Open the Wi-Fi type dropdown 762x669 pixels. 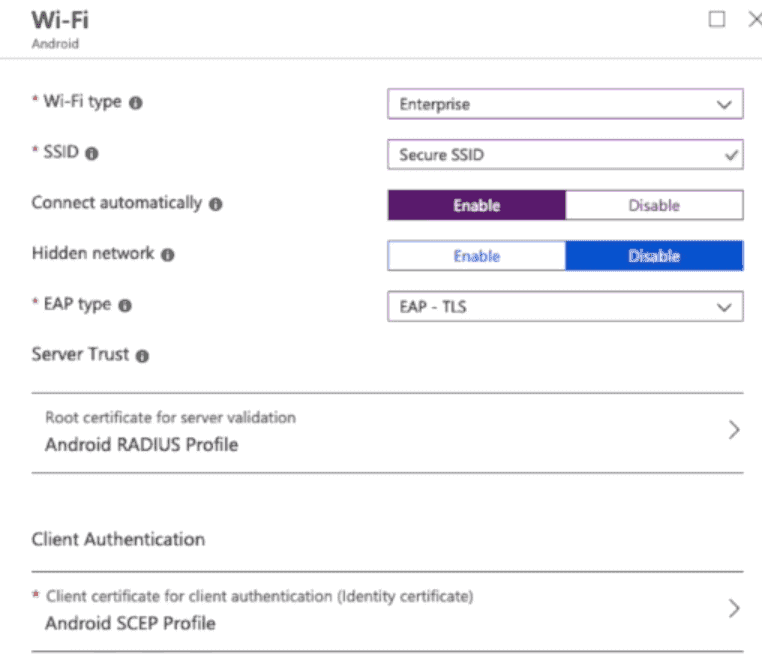(x=565, y=104)
